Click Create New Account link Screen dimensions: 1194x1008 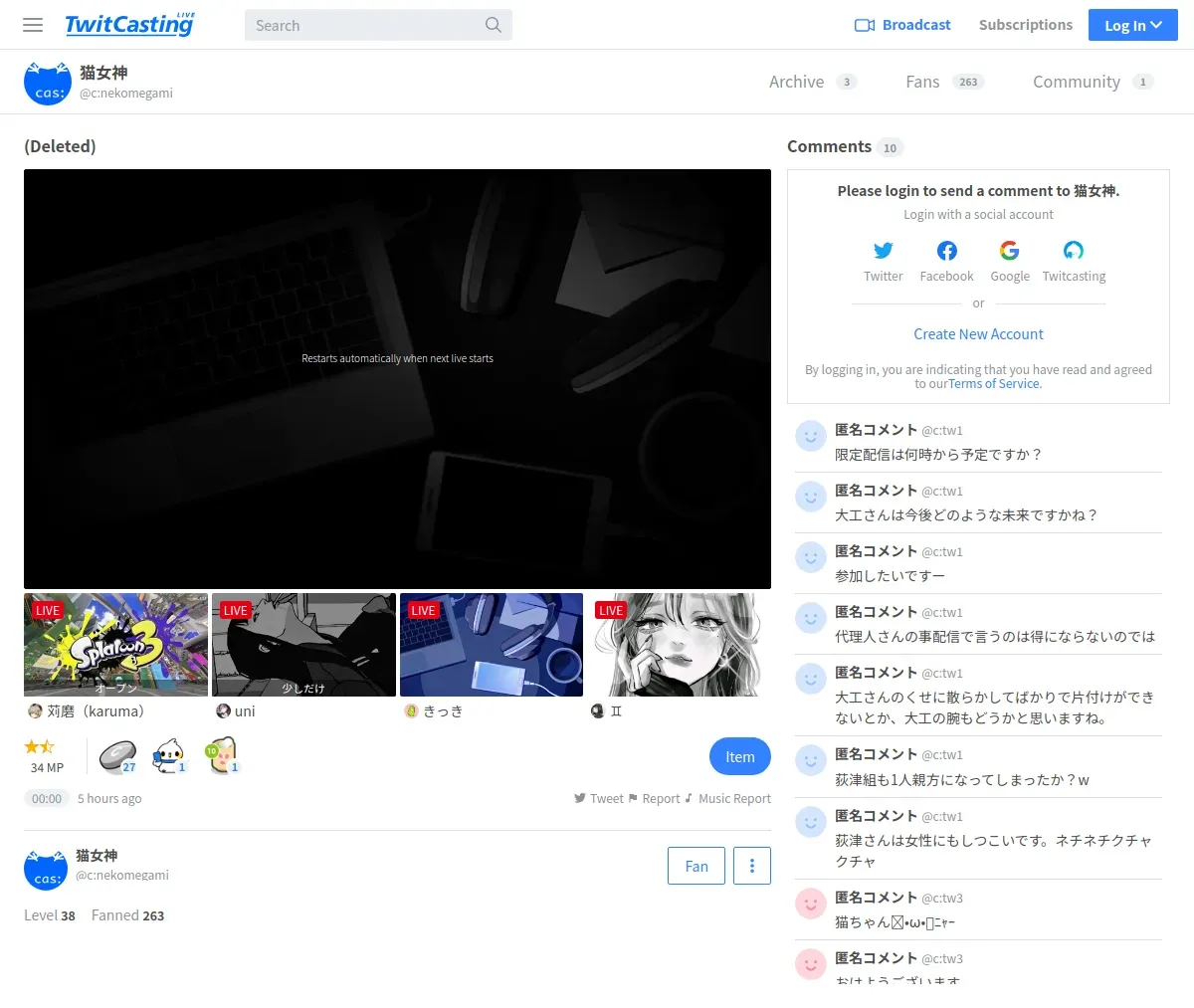pyautogui.click(x=979, y=334)
